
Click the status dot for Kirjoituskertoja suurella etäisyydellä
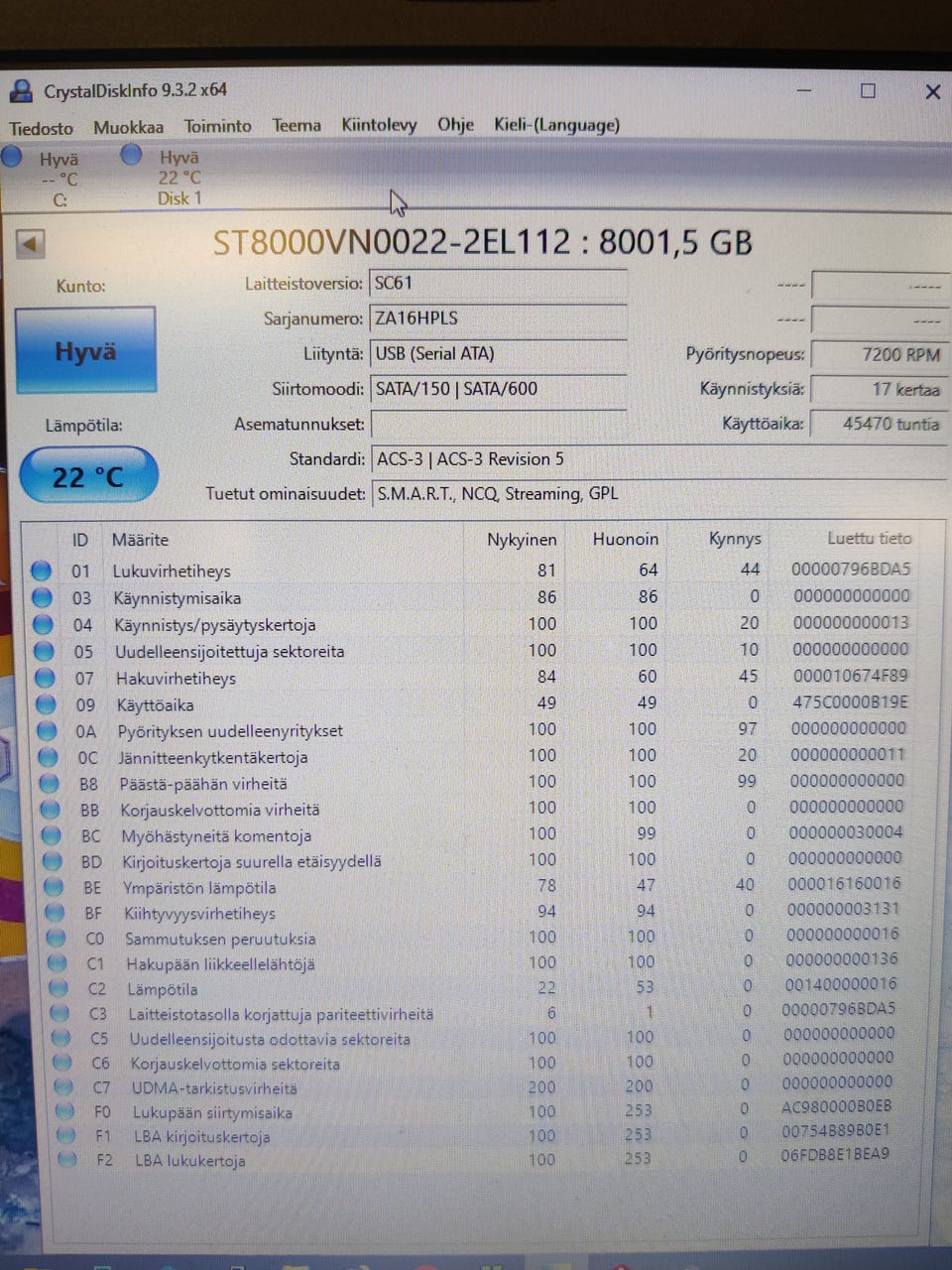point(52,861)
